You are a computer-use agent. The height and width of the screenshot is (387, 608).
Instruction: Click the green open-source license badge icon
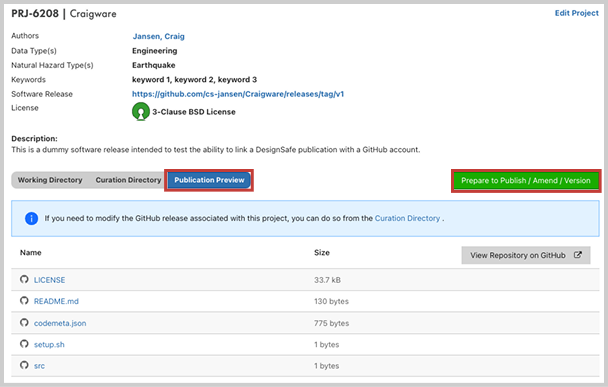pos(141,112)
